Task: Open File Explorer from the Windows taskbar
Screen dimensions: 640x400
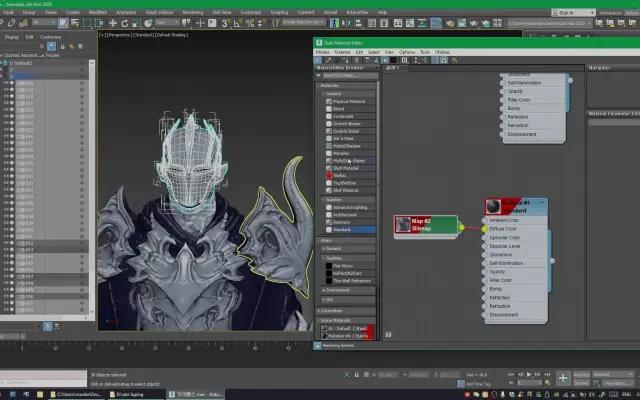Action: pyautogui.click(x=40, y=394)
